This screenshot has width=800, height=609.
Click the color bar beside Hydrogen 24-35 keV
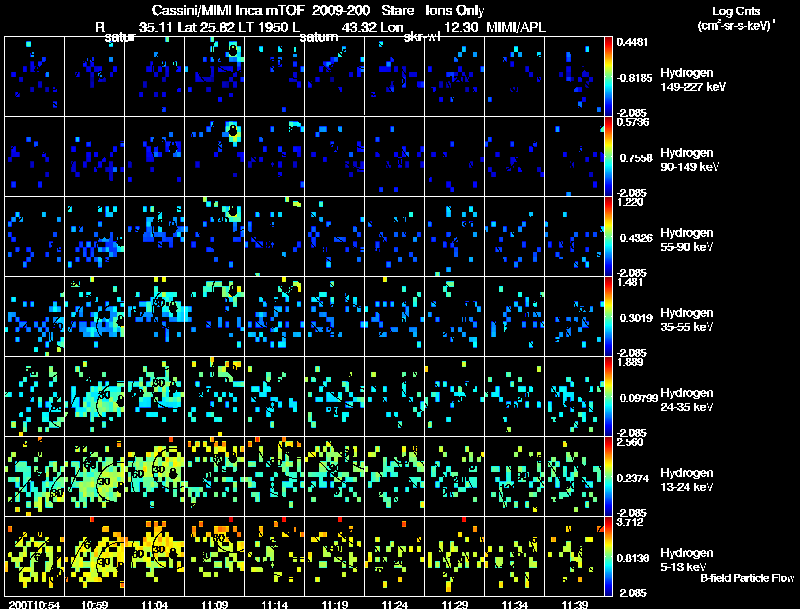point(608,397)
